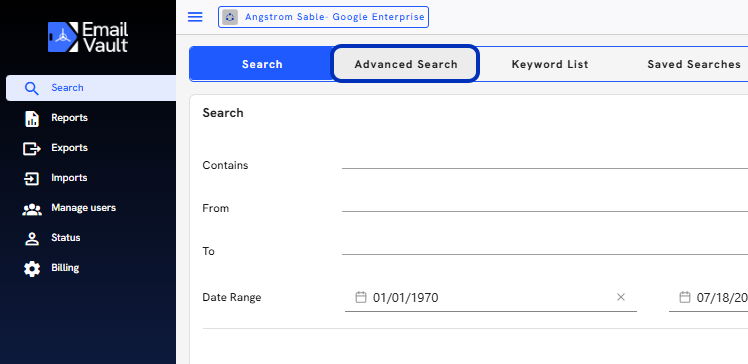Click the Search magnifier icon in sidebar
748x364 pixels.
pyautogui.click(x=31, y=88)
